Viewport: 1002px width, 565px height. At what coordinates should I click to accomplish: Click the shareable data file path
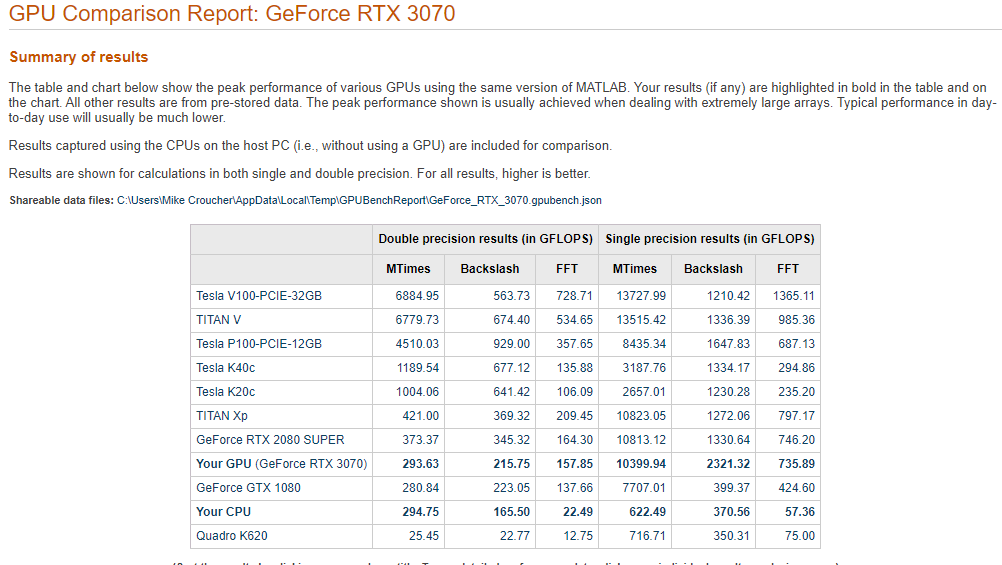[359, 200]
